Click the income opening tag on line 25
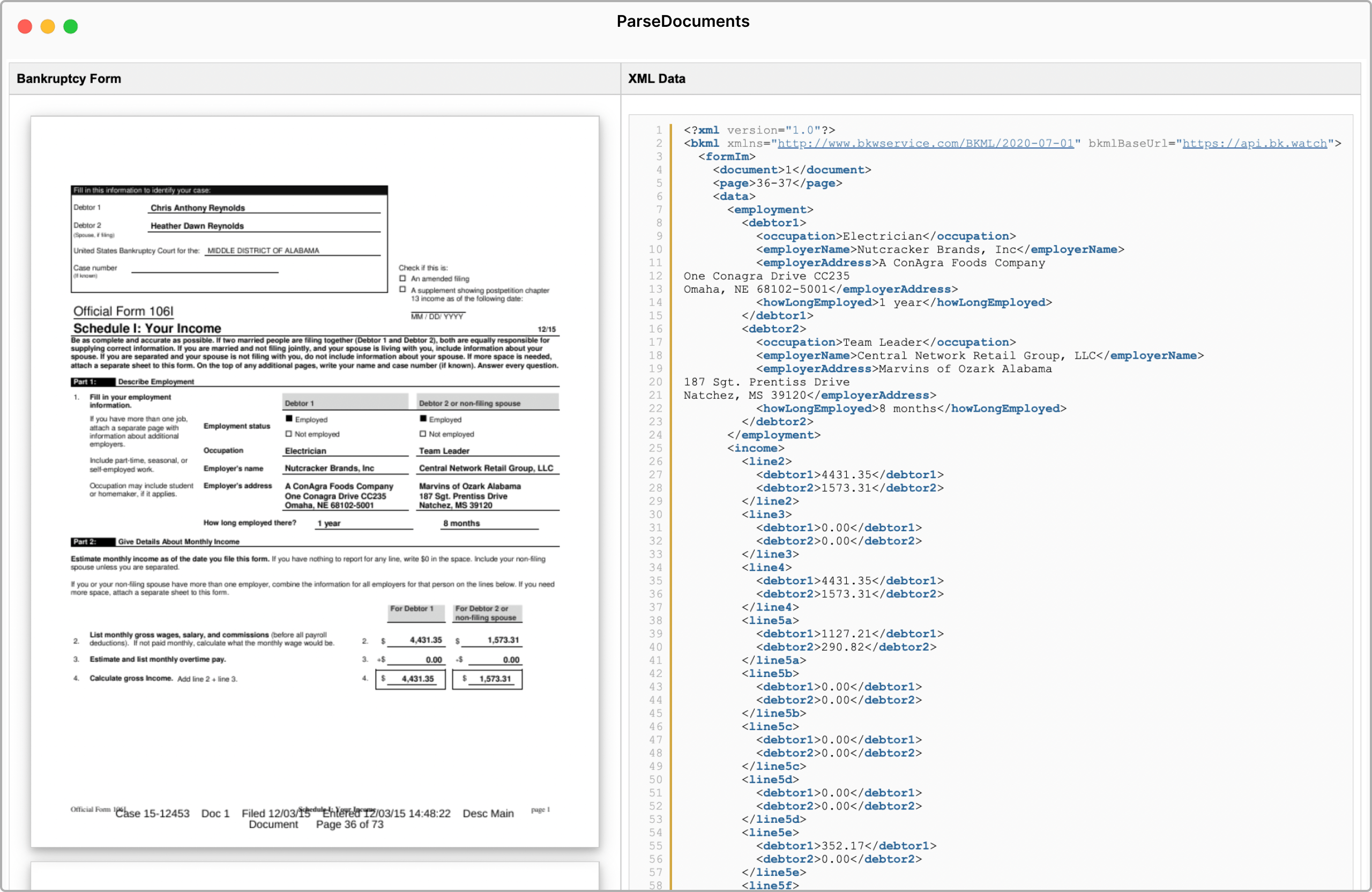The width and height of the screenshot is (1372, 892). [x=755, y=448]
